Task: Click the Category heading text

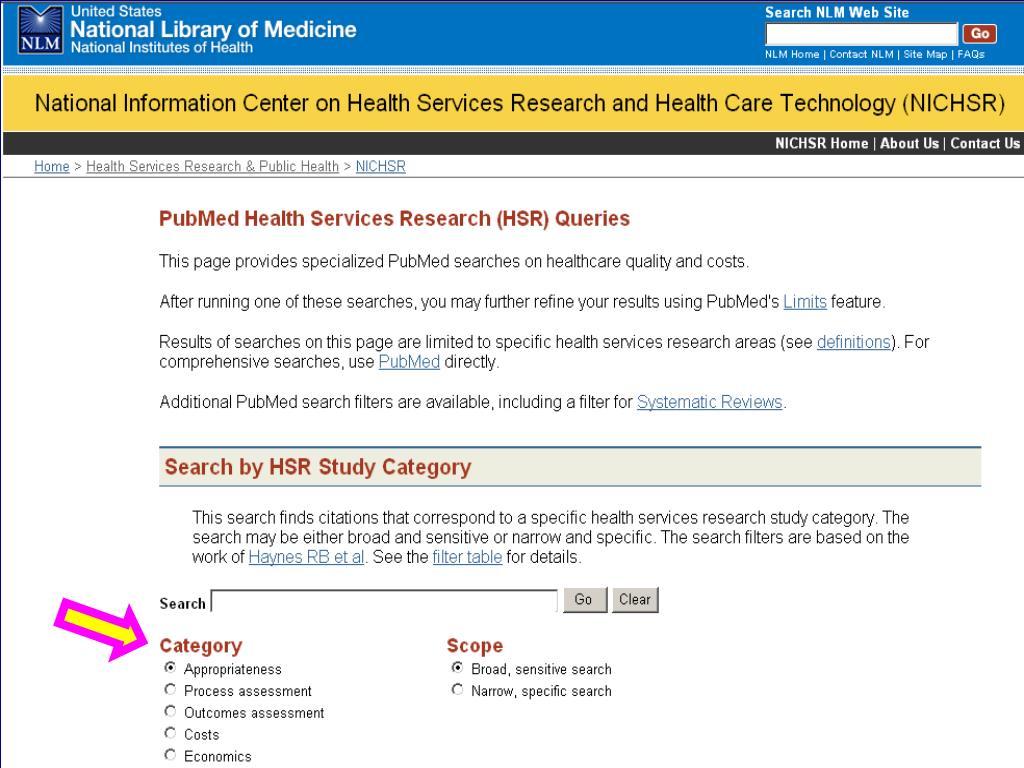Action: tap(200, 646)
